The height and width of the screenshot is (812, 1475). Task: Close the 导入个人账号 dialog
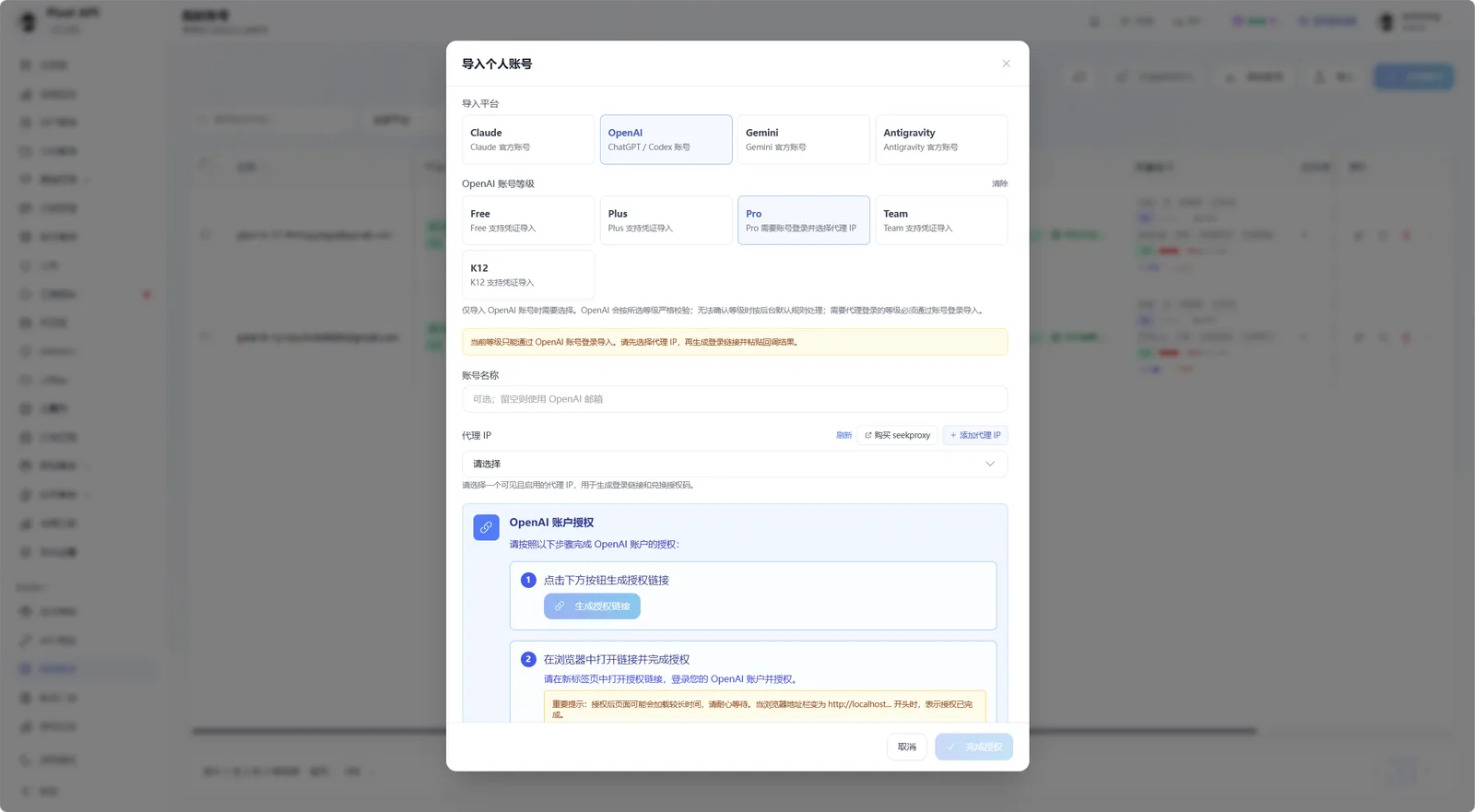(x=1006, y=64)
